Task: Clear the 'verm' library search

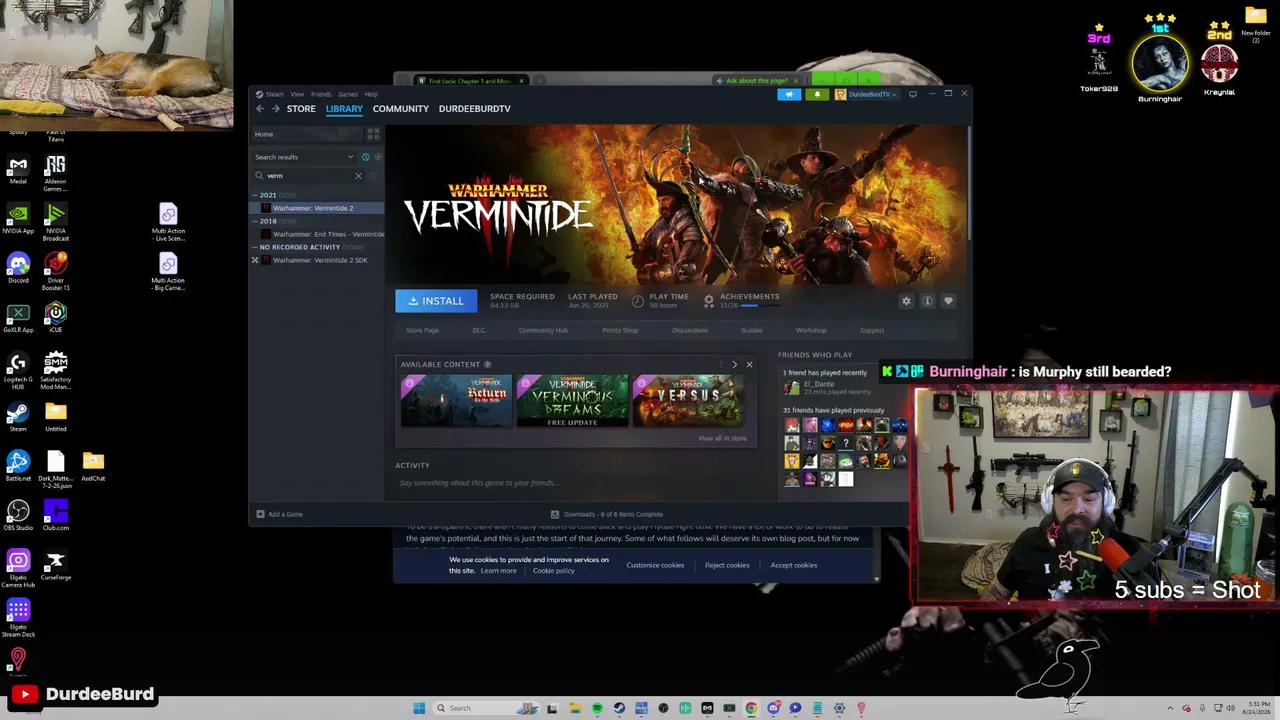Action: pyautogui.click(x=358, y=176)
